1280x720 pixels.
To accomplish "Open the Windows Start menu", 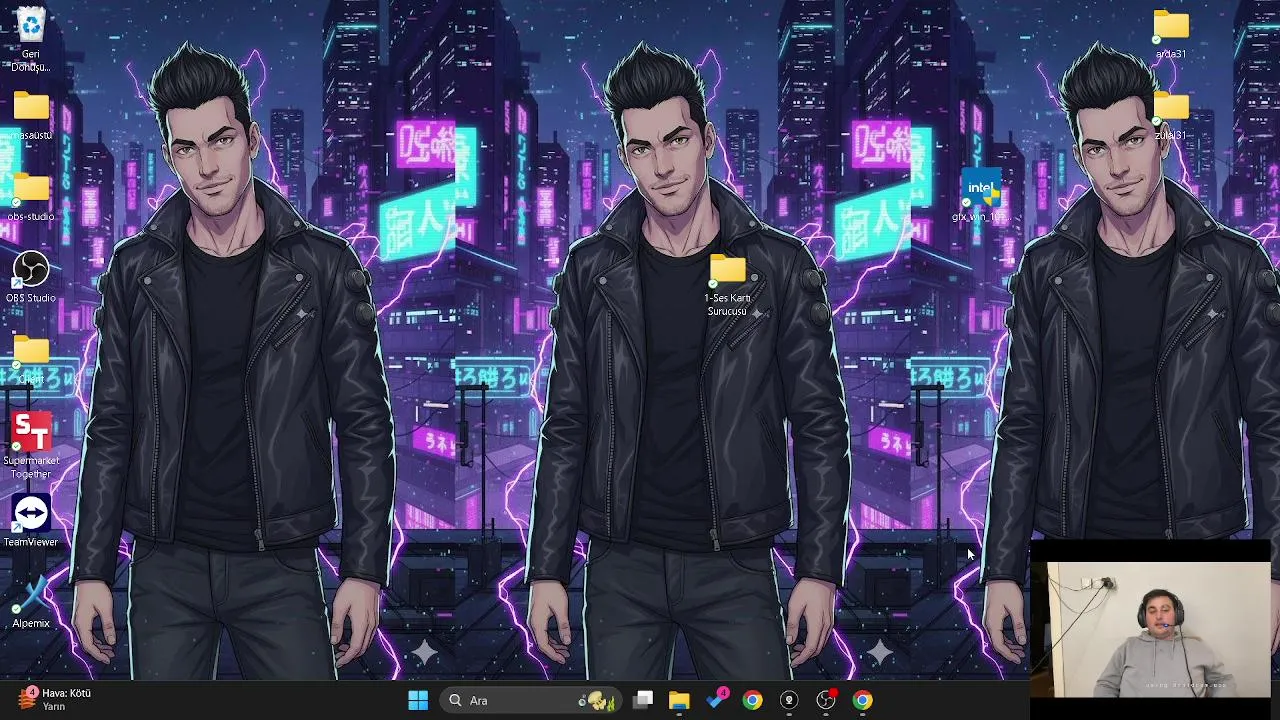I will tap(418, 700).
